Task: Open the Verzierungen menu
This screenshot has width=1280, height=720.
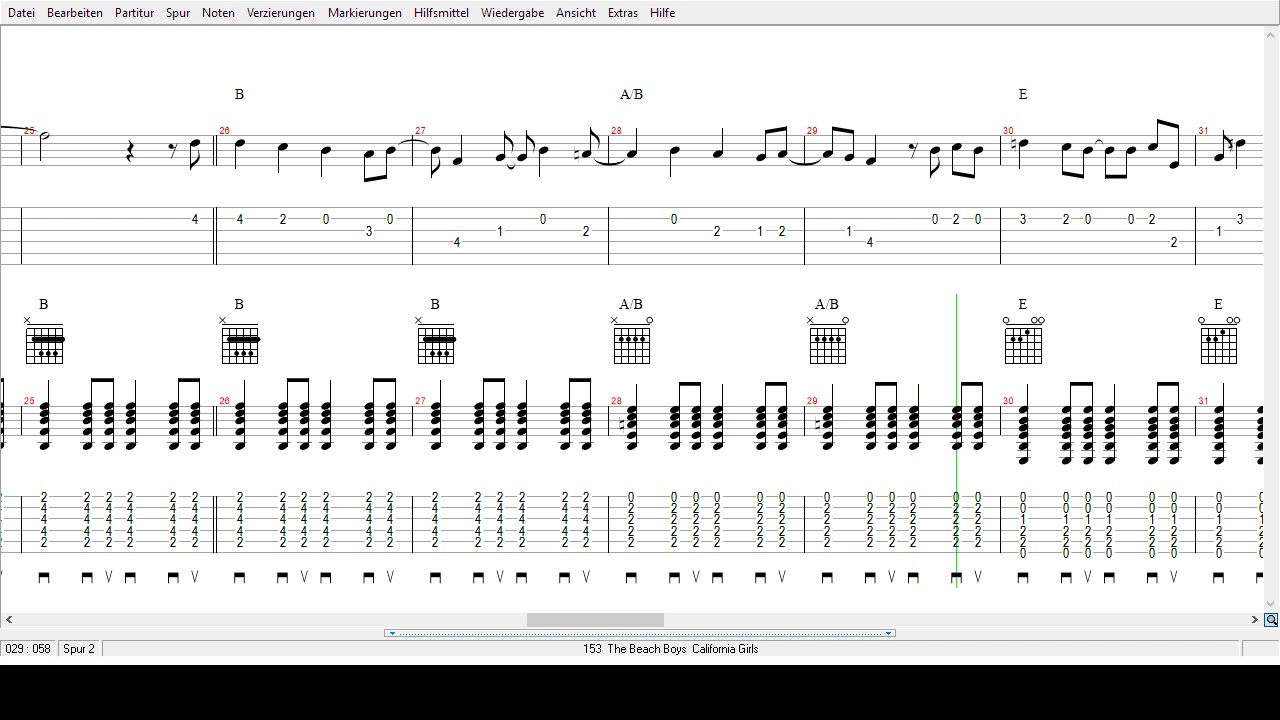Action: 281,13
